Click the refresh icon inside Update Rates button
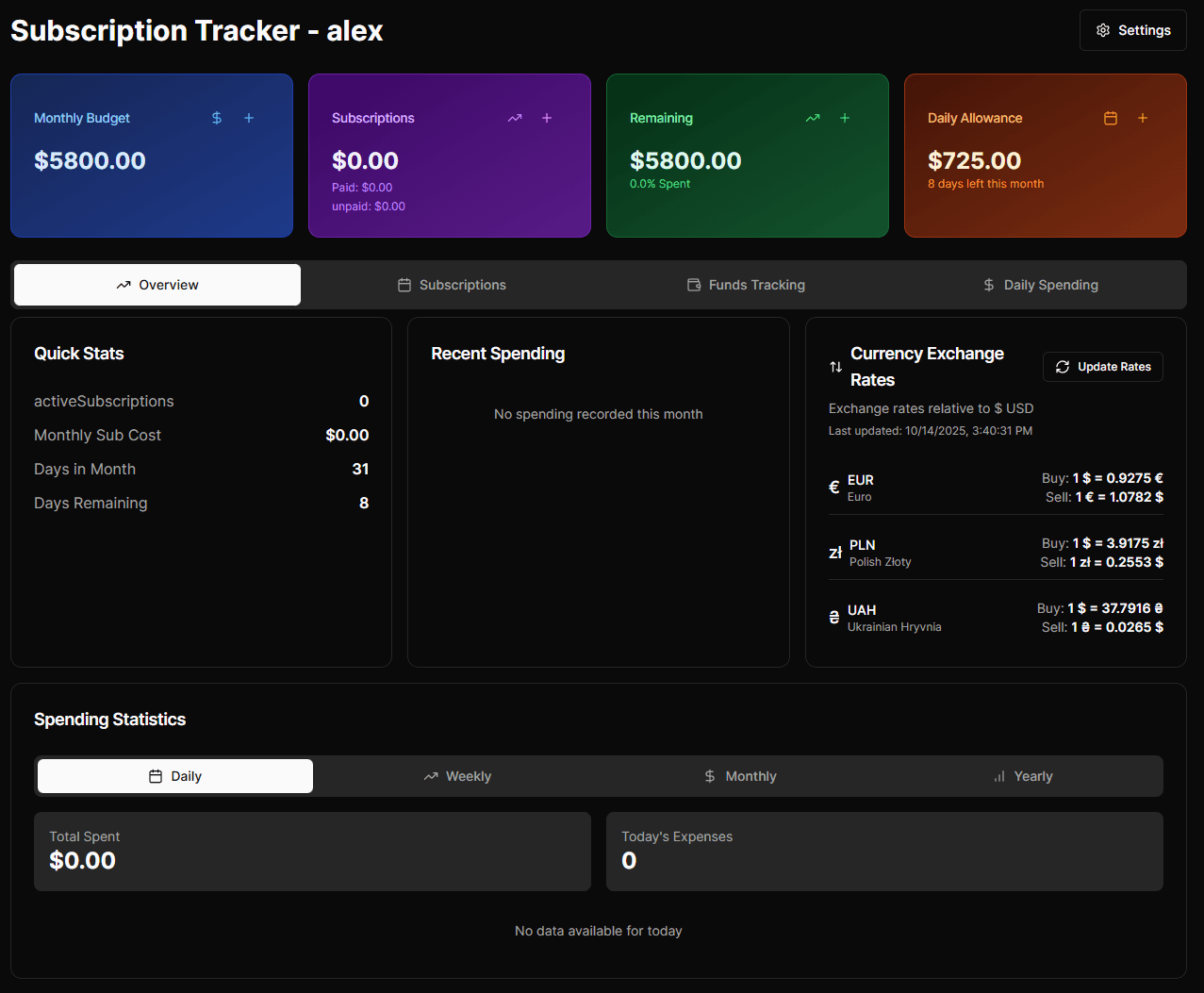The width and height of the screenshot is (1204, 993). [x=1064, y=367]
